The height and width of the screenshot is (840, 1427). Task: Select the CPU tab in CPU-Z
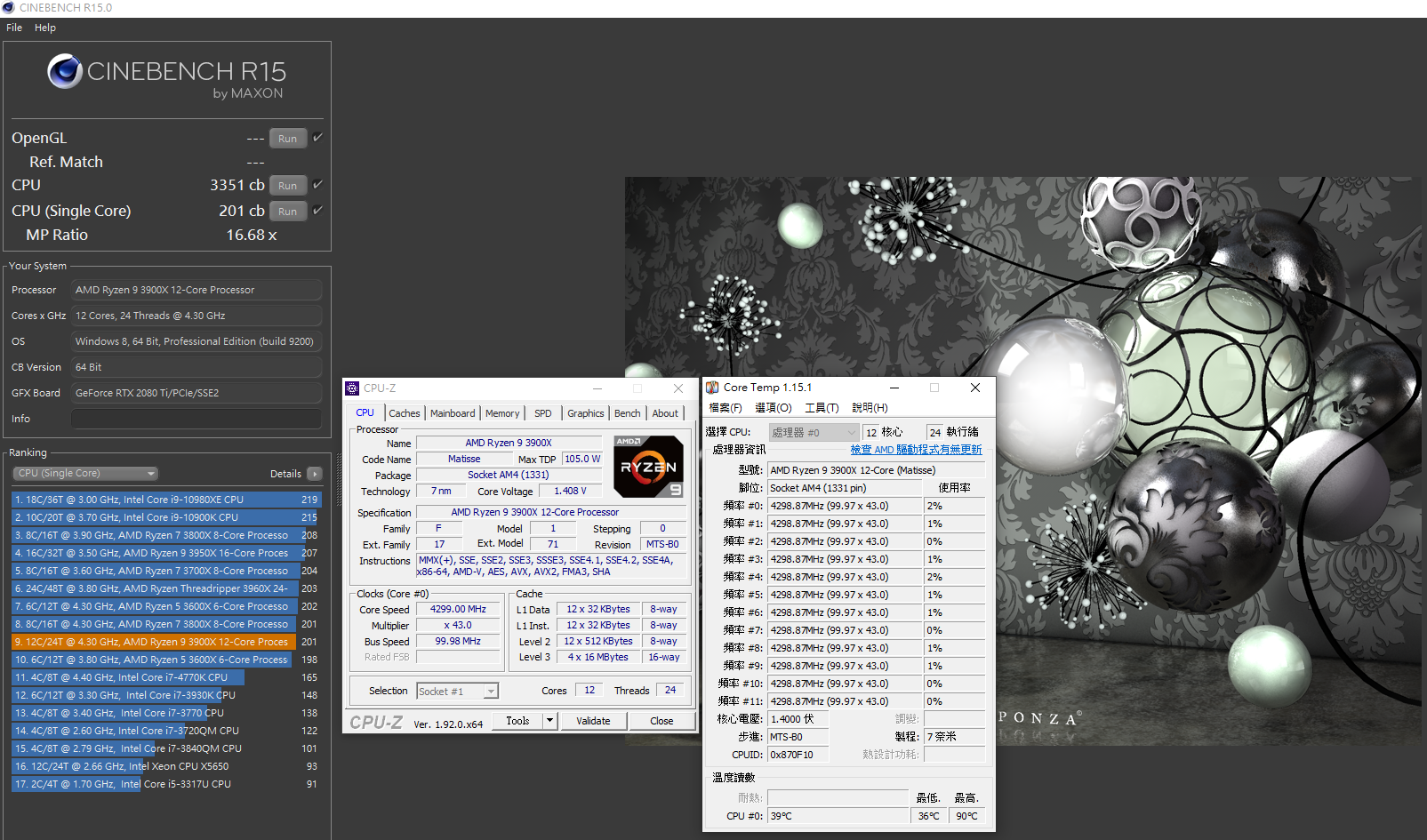point(365,412)
